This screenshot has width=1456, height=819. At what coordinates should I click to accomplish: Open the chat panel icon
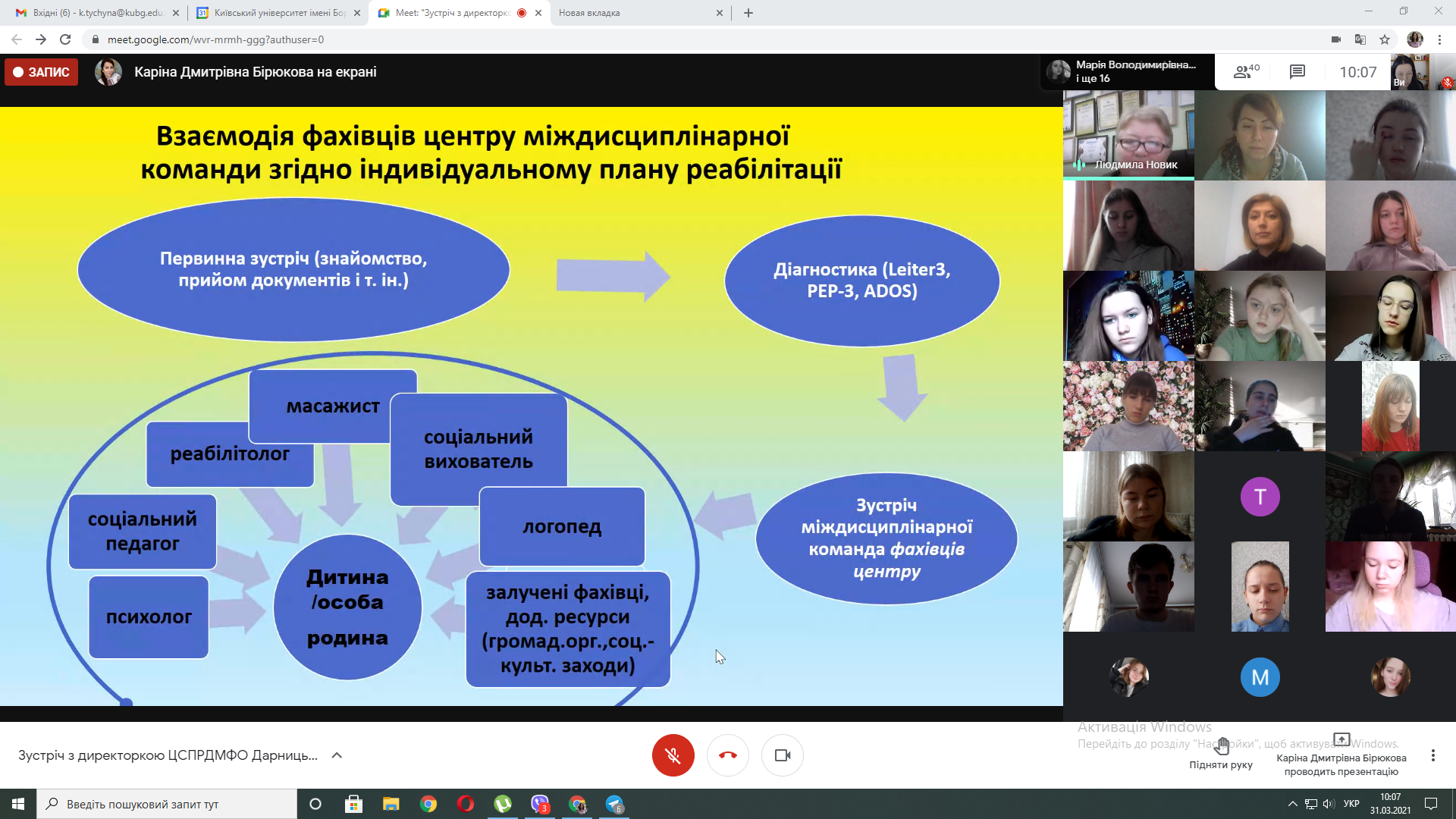click(x=1297, y=72)
